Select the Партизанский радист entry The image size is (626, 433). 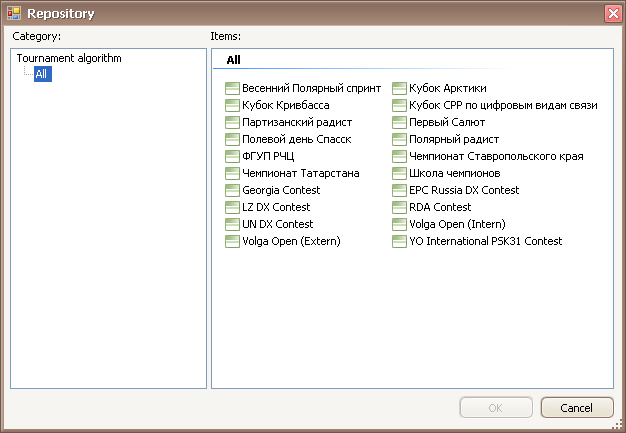coord(297,122)
